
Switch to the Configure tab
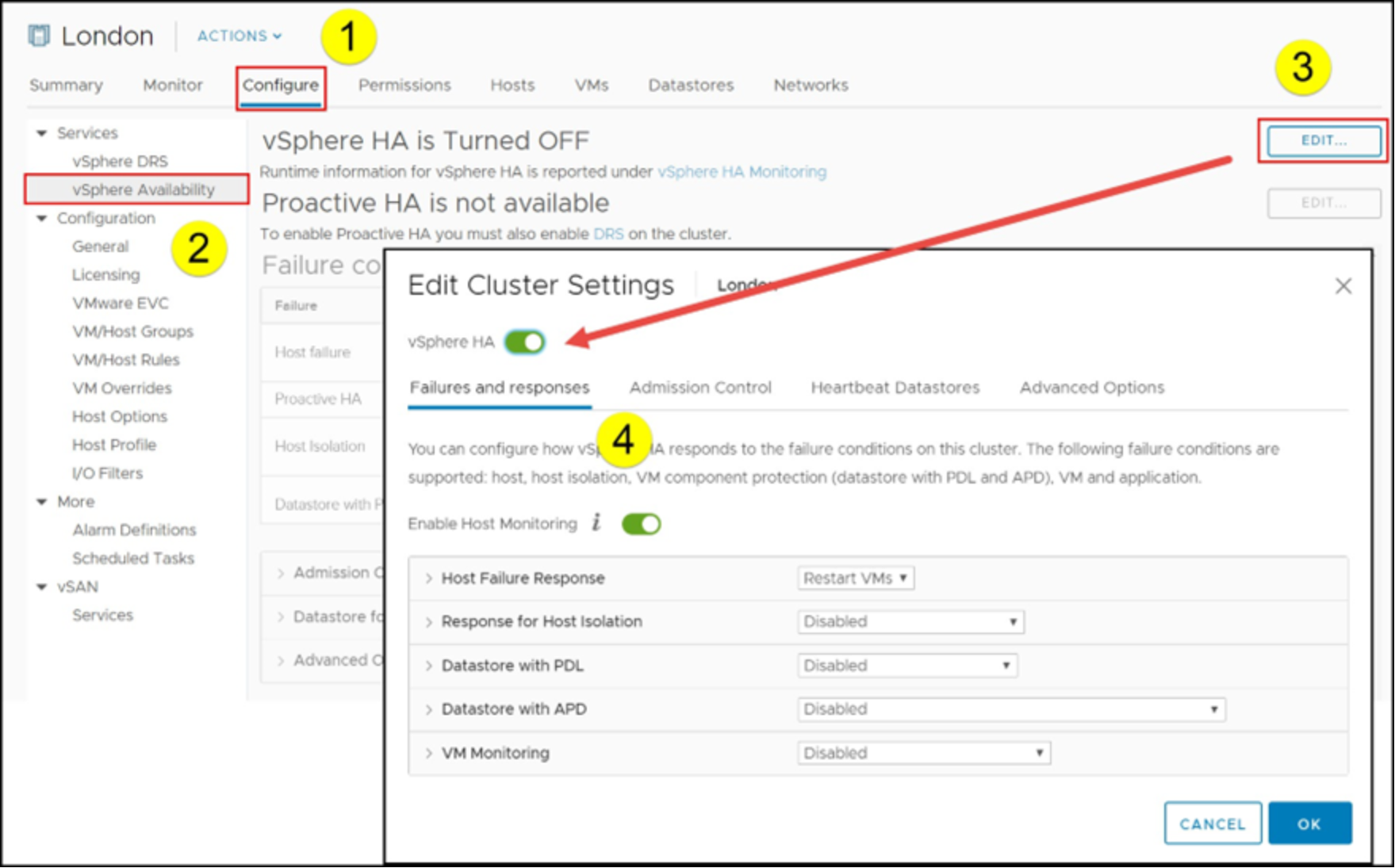[x=281, y=85]
